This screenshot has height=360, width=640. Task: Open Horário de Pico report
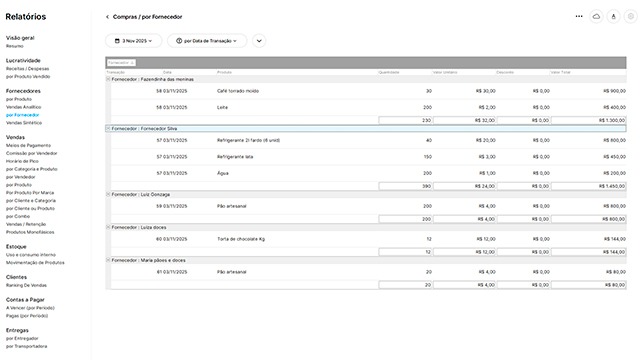(22, 161)
